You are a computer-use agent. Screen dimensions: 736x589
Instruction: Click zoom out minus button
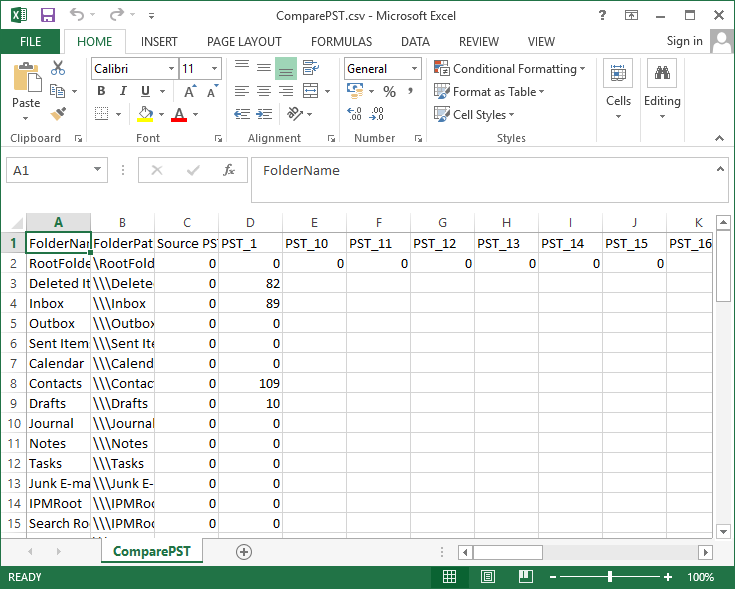(553, 577)
